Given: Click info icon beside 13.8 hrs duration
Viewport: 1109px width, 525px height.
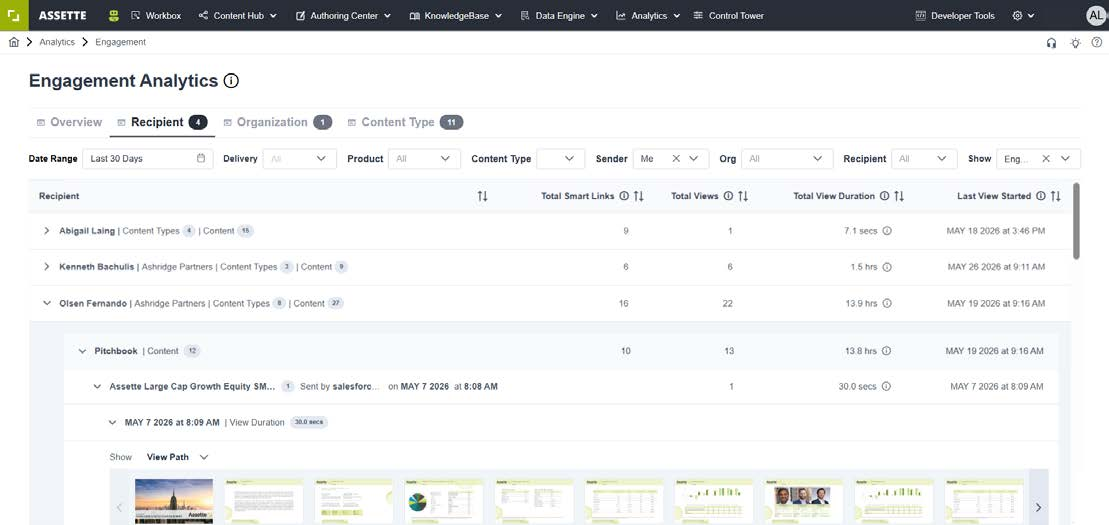Looking at the screenshot, I should point(887,351).
